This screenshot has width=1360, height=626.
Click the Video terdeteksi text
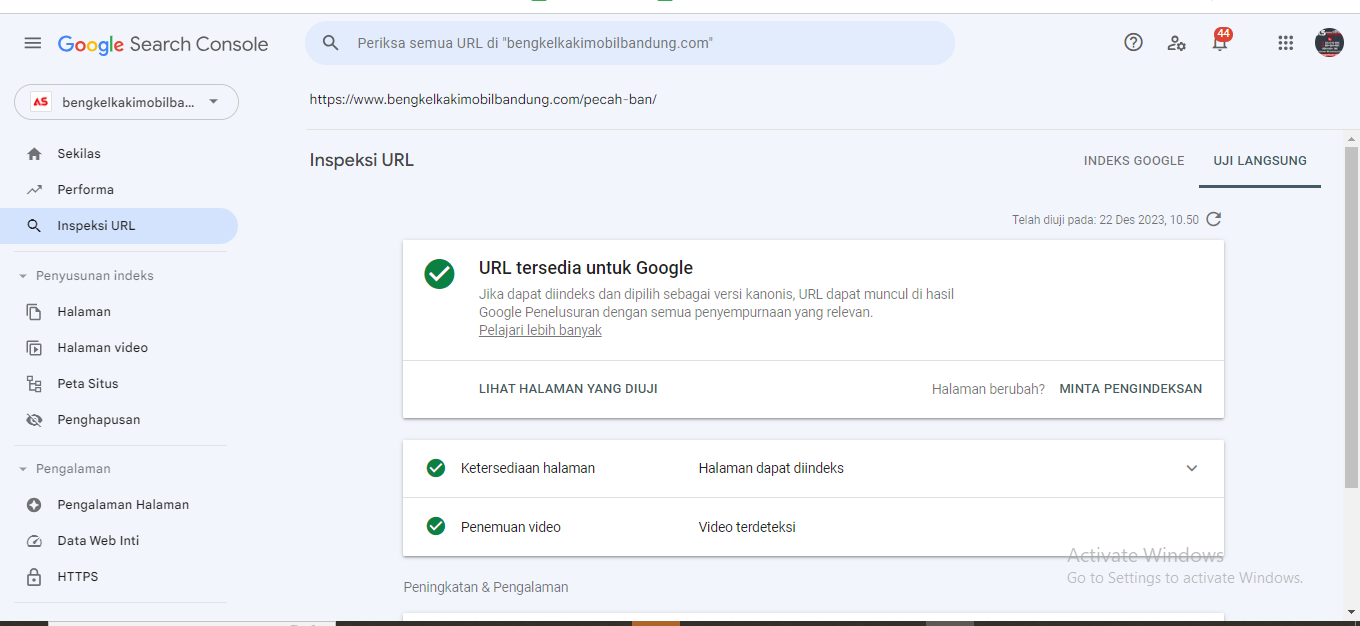coord(747,527)
